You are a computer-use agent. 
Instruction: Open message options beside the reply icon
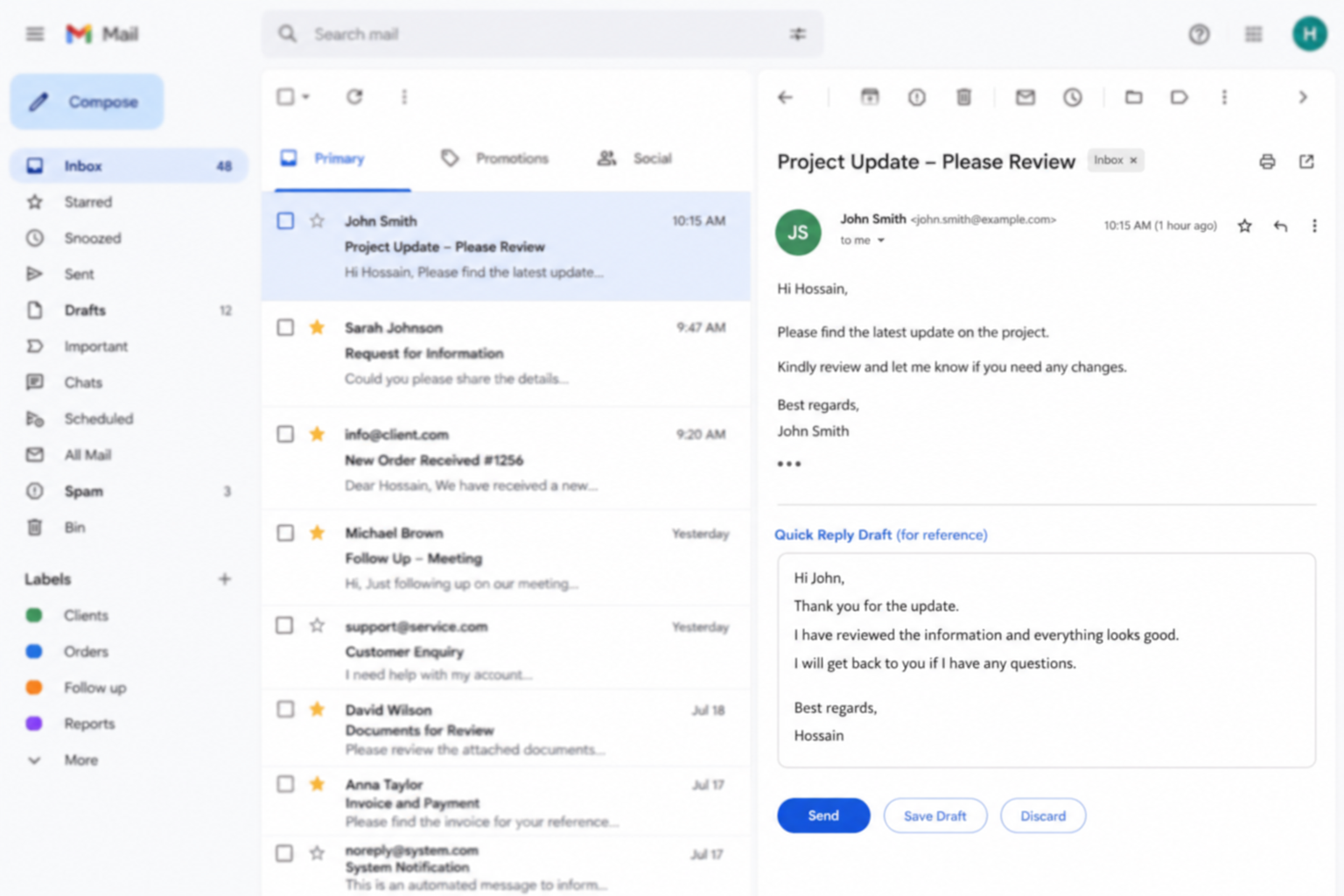coord(1313,226)
